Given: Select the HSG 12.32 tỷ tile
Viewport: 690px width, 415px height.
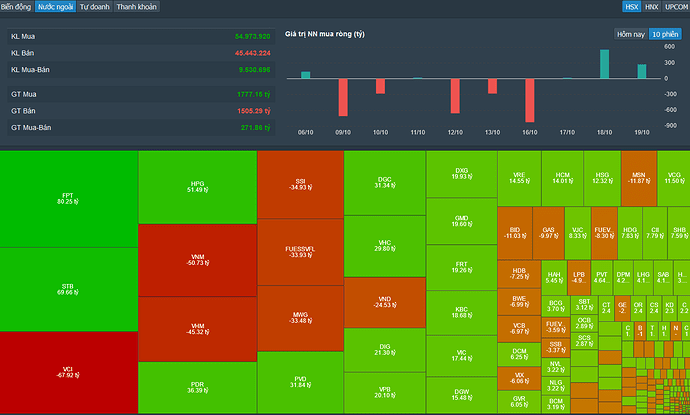Looking at the screenshot, I should [x=602, y=178].
